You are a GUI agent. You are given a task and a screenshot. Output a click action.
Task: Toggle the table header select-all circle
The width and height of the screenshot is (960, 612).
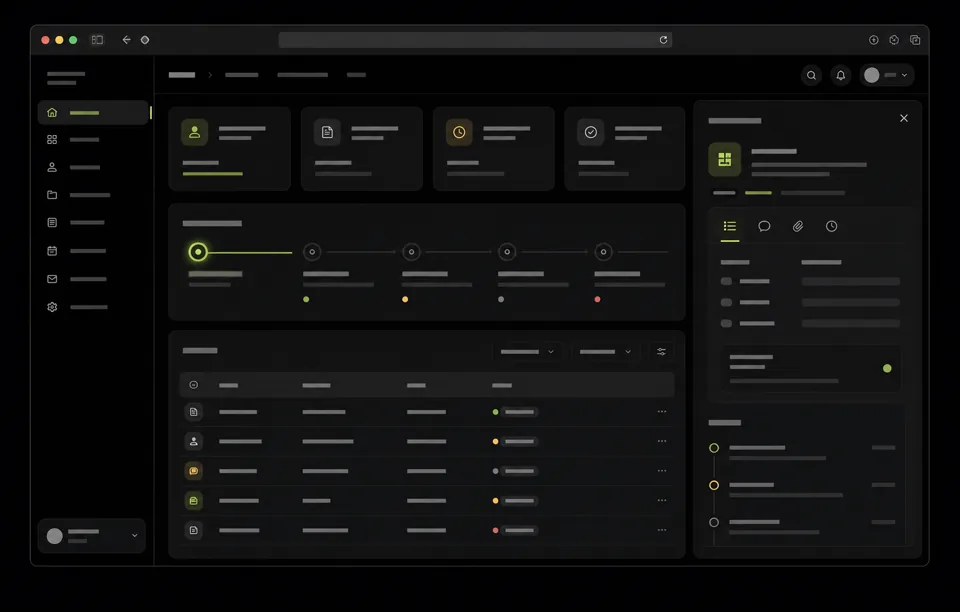[193, 385]
